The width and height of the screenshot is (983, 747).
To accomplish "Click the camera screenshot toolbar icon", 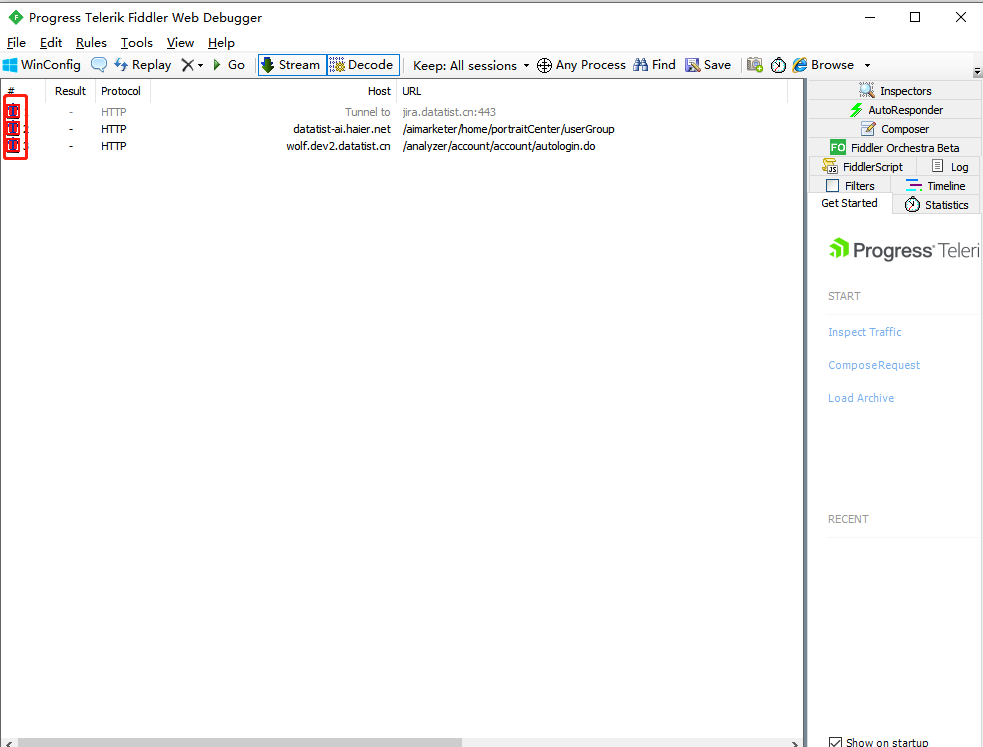I will tap(755, 65).
